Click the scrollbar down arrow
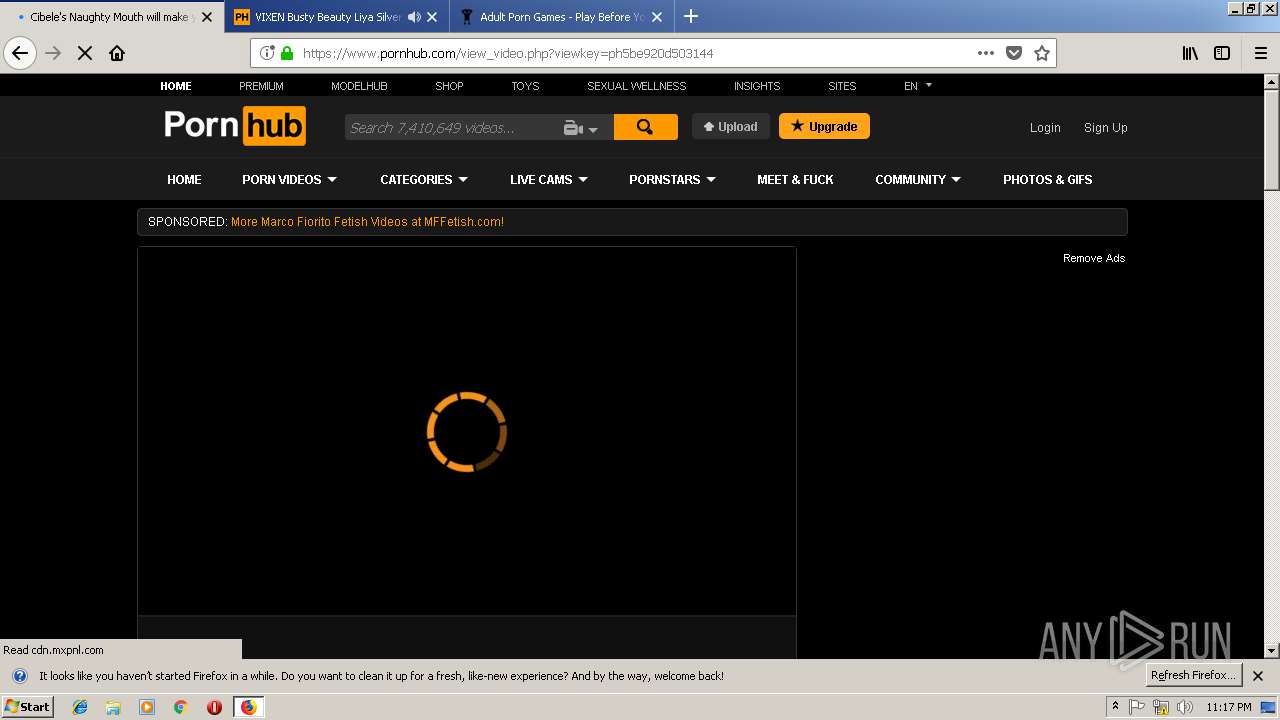Viewport: 1280px width, 720px height. pyautogui.click(x=1272, y=651)
